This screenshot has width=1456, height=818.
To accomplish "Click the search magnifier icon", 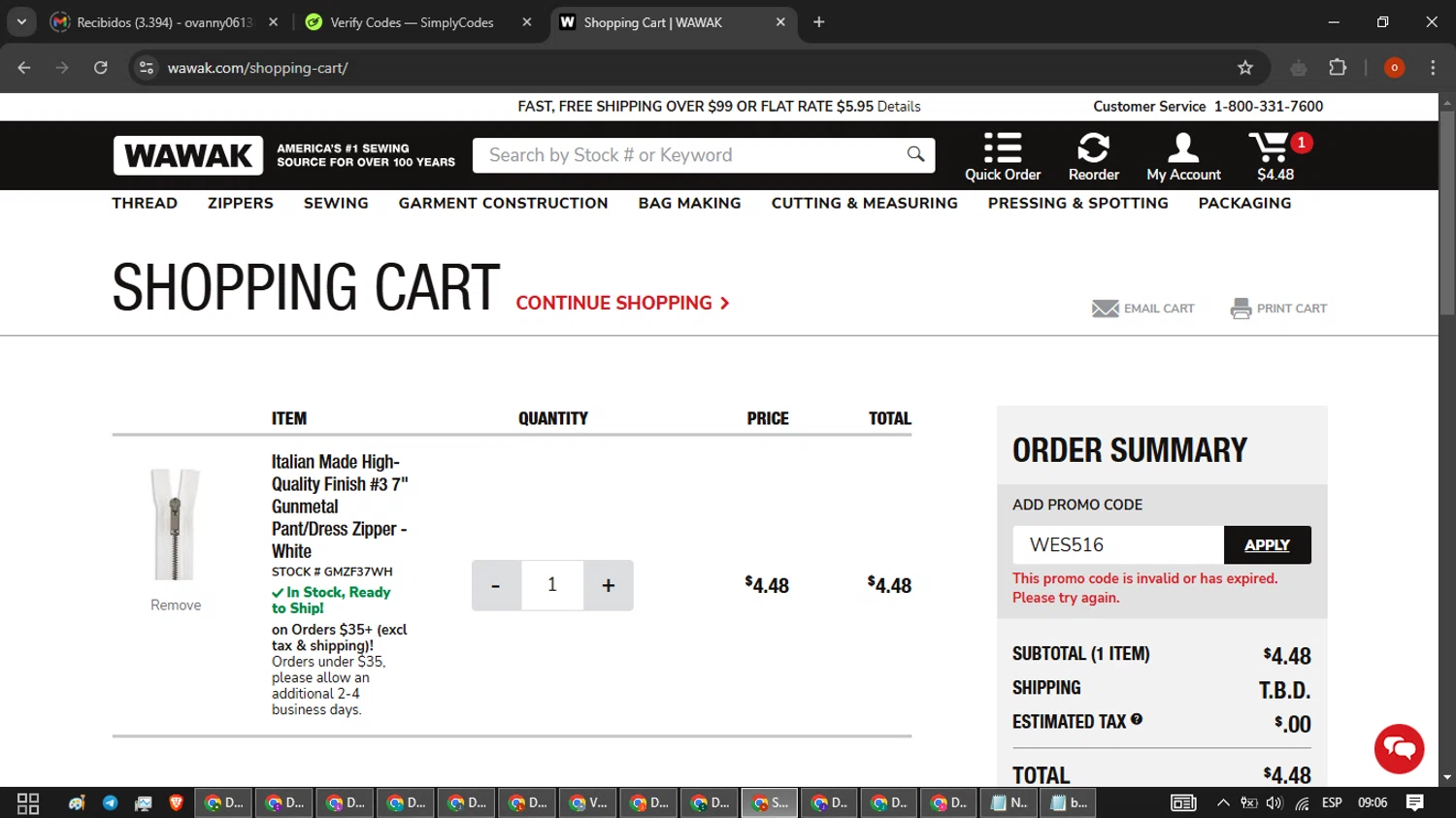I will (915, 154).
